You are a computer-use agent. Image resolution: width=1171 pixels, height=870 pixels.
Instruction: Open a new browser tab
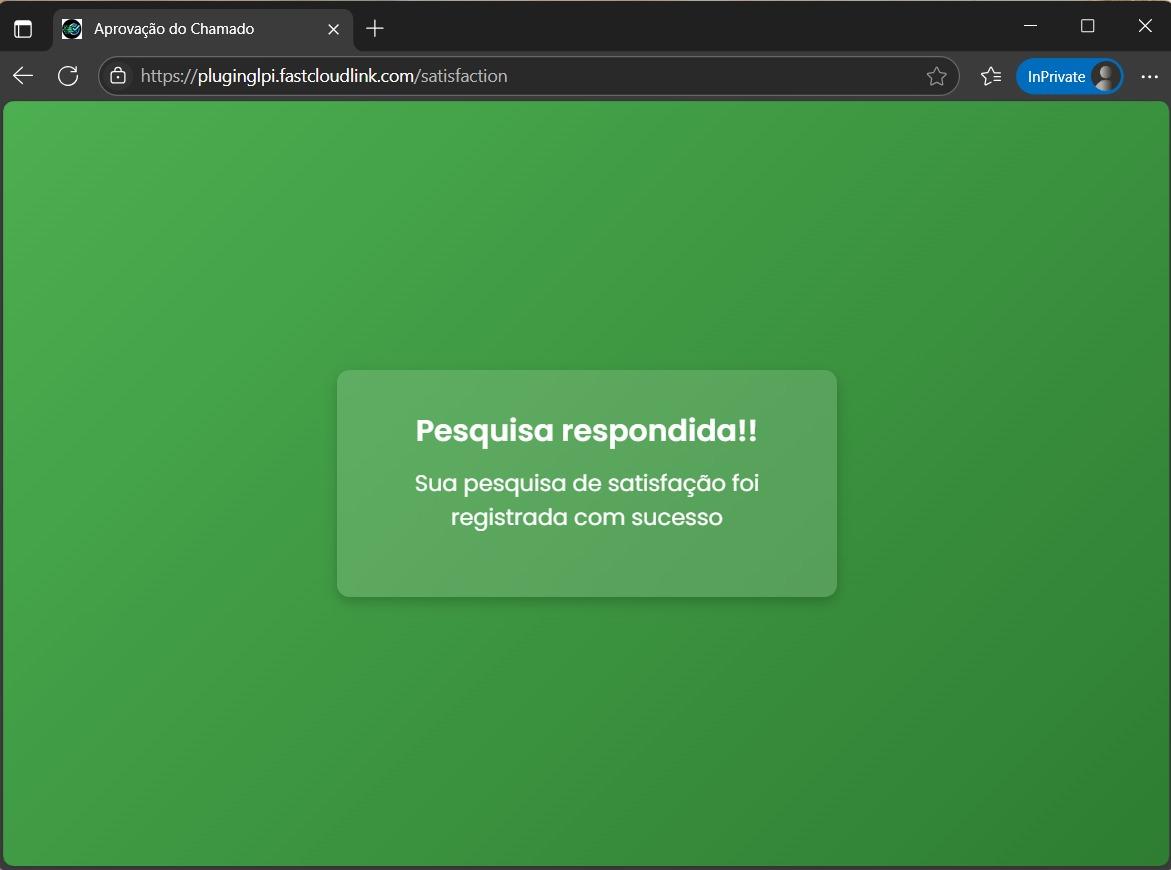(x=375, y=29)
